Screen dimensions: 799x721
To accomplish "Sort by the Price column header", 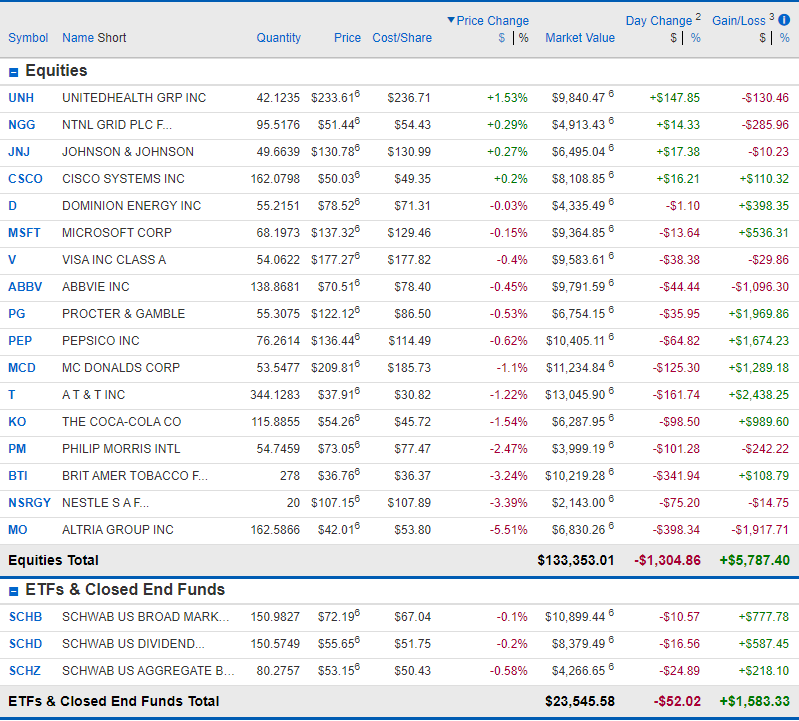I will pyautogui.click(x=348, y=38).
